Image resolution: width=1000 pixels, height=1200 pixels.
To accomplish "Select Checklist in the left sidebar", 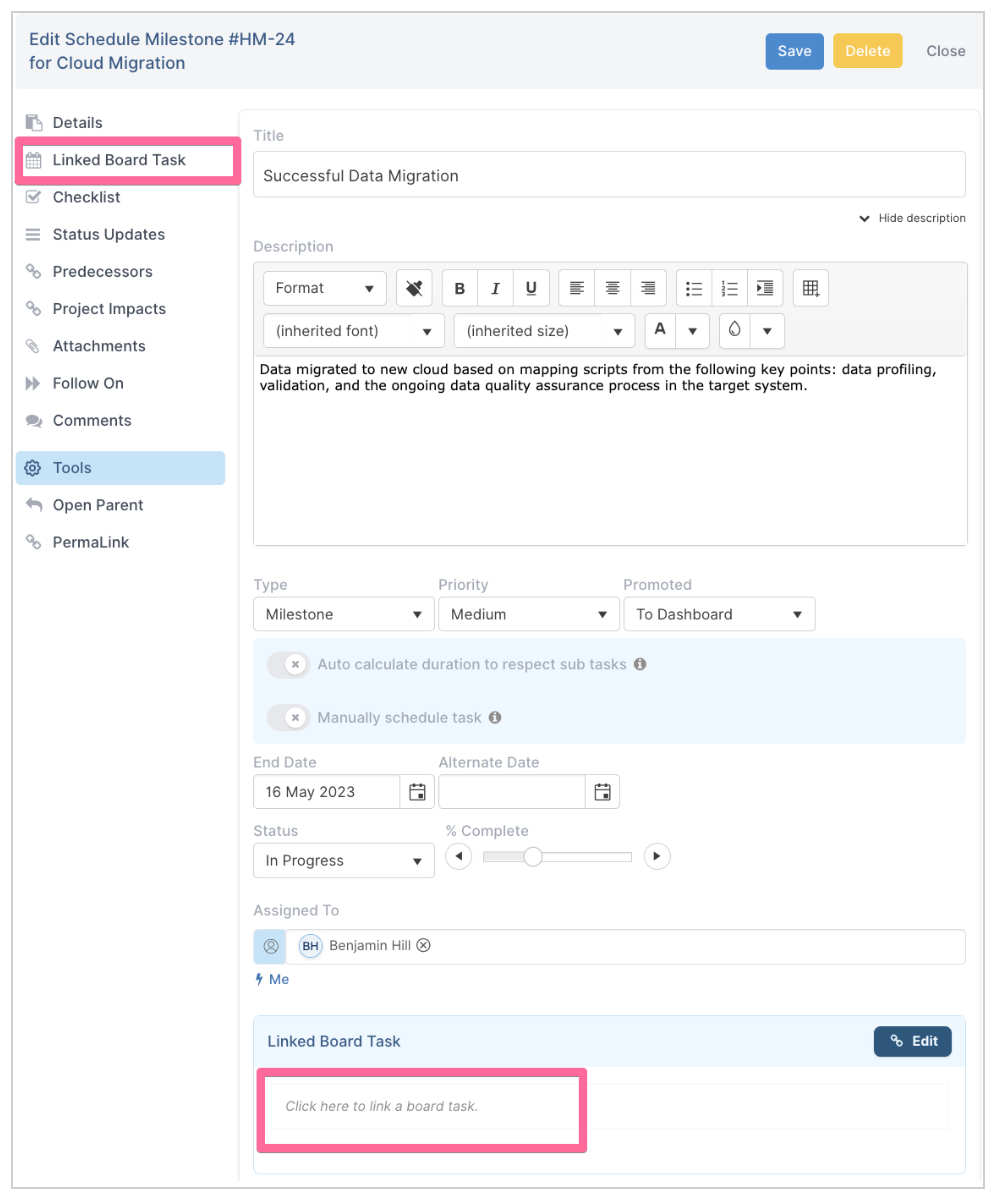I will click(86, 197).
